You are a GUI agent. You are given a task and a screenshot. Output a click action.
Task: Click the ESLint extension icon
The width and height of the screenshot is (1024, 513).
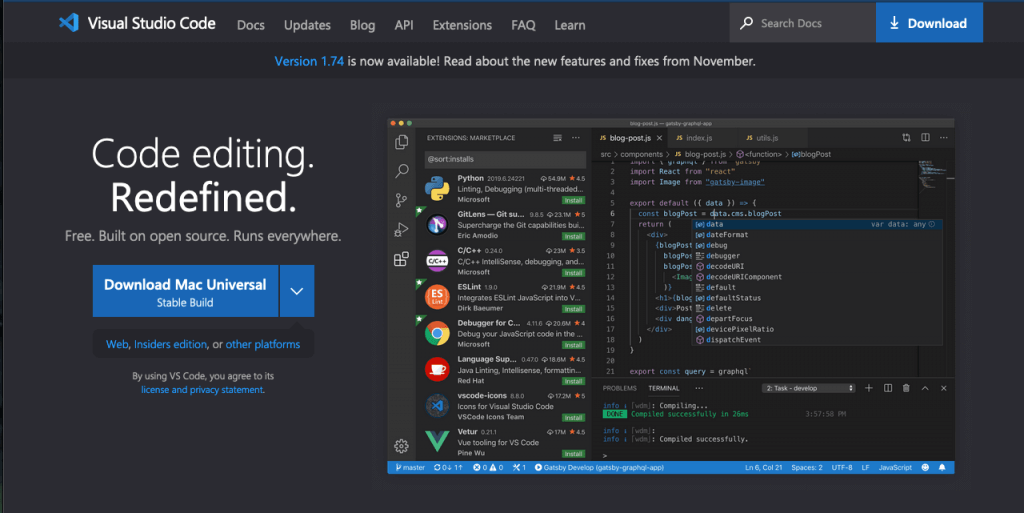[x=437, y=297]
